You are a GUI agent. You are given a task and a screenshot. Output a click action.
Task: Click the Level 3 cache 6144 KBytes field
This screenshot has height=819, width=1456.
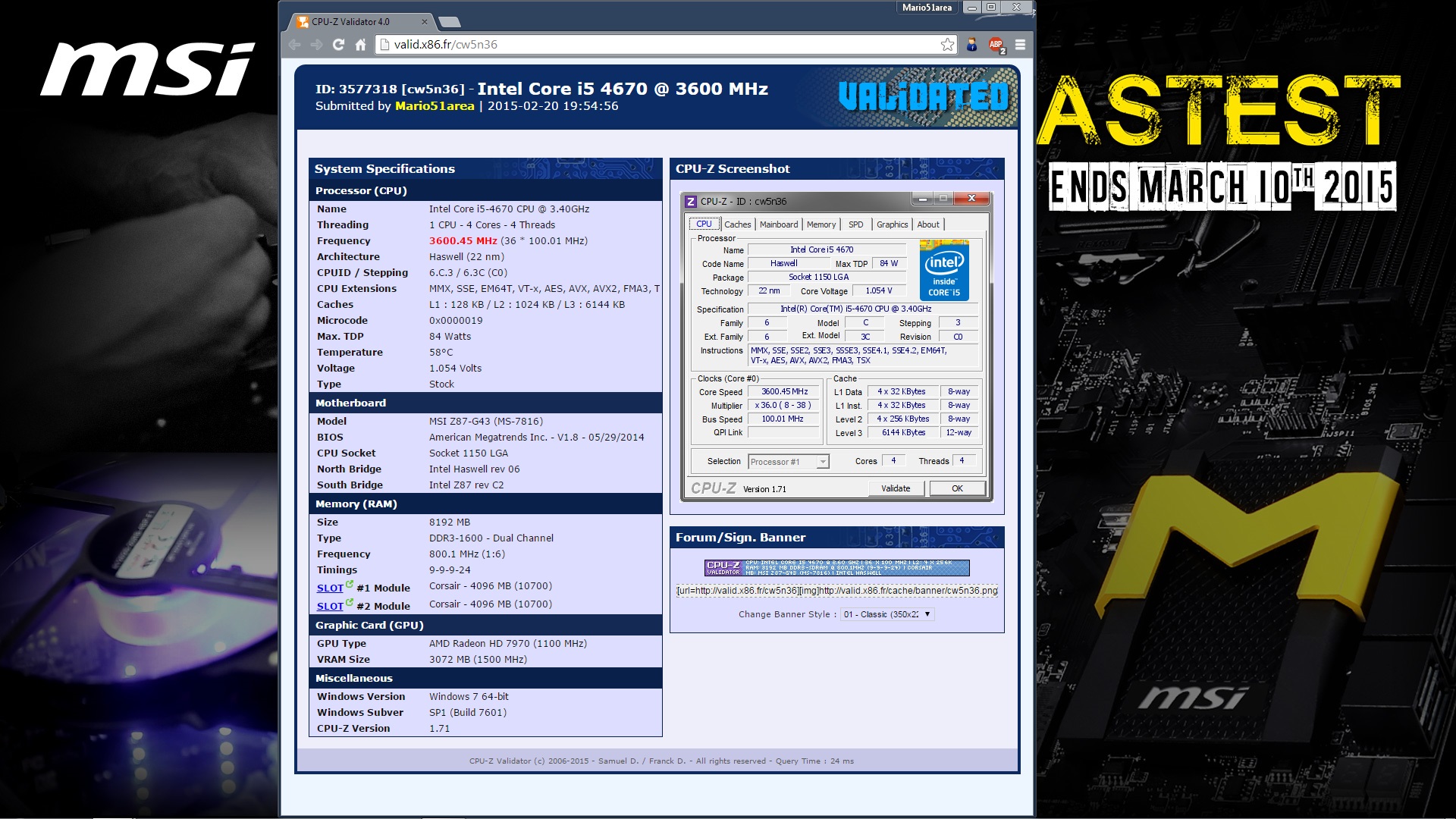point(903,433)
